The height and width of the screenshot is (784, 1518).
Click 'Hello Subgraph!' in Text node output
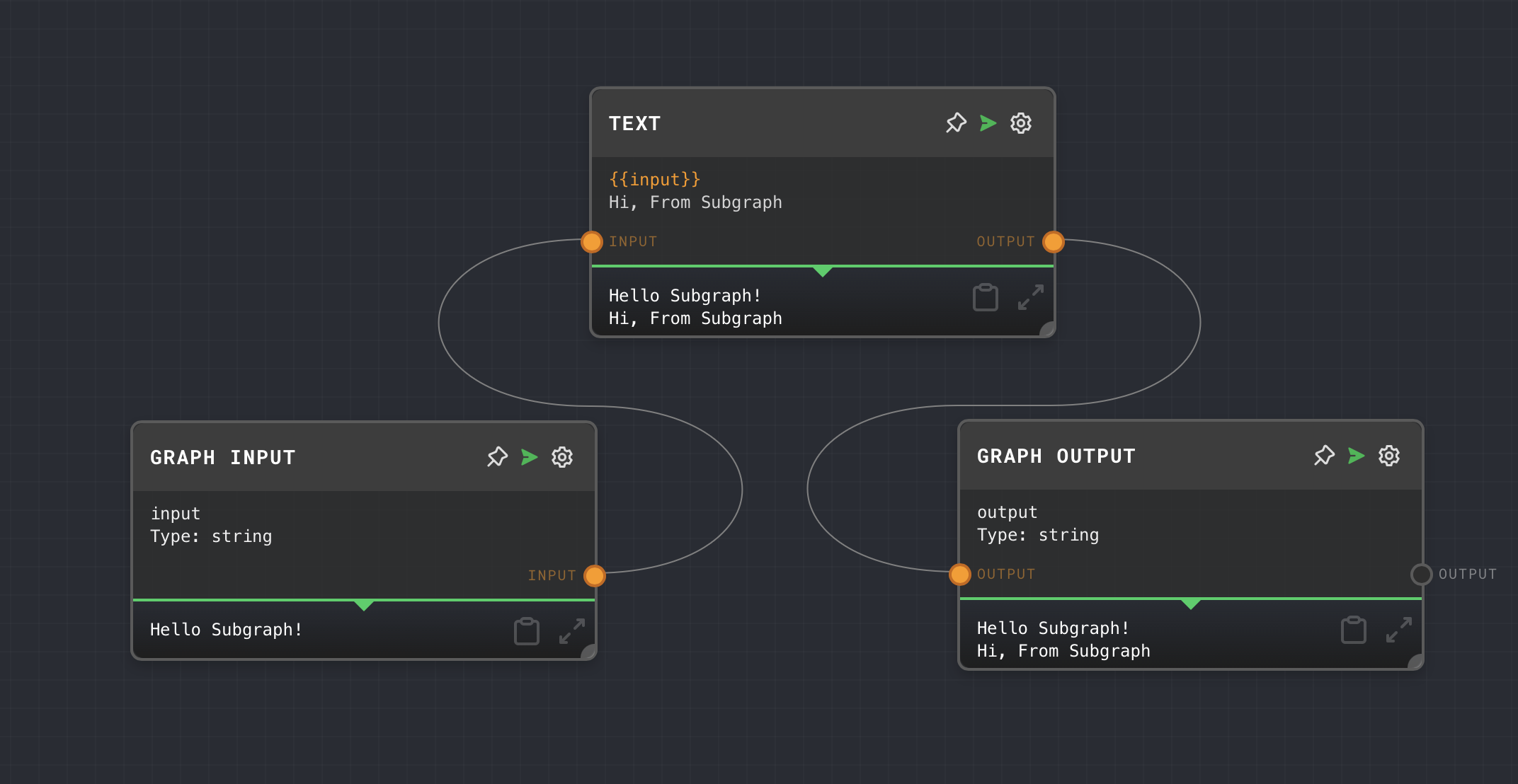click(x=685, y=296)
